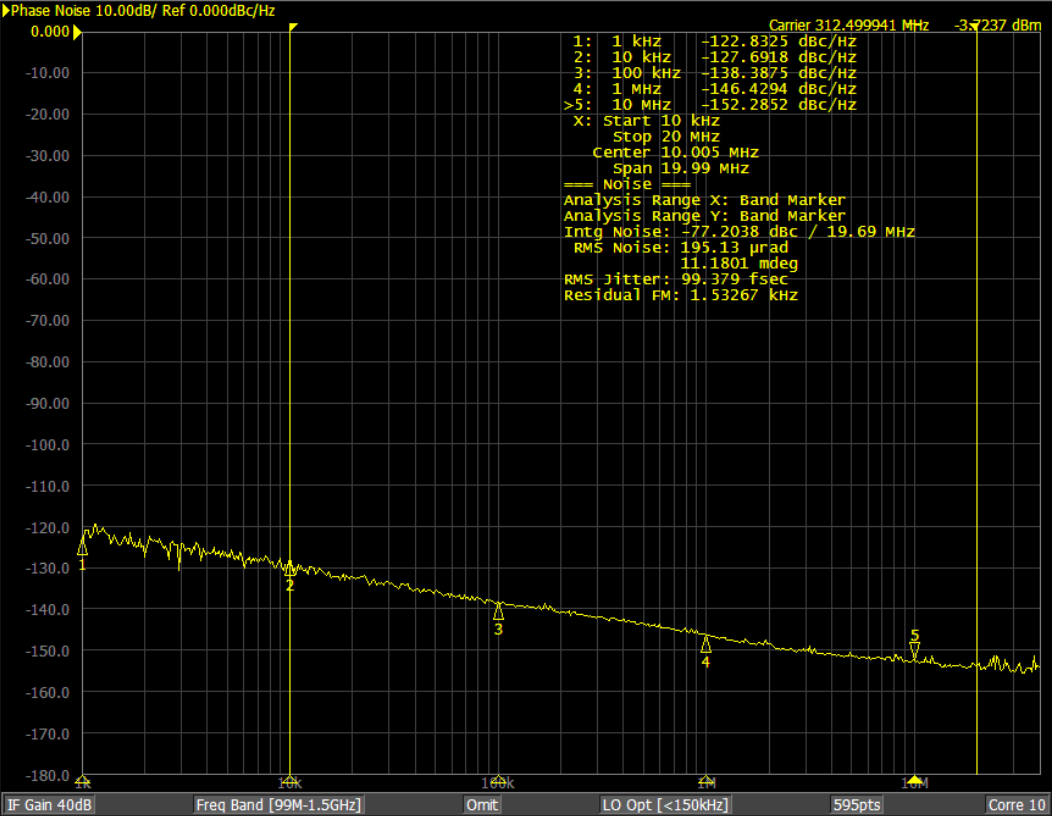Click the Corre 10 correlation field
The height and width of the screenshot is (816, 1052).
1016,805
